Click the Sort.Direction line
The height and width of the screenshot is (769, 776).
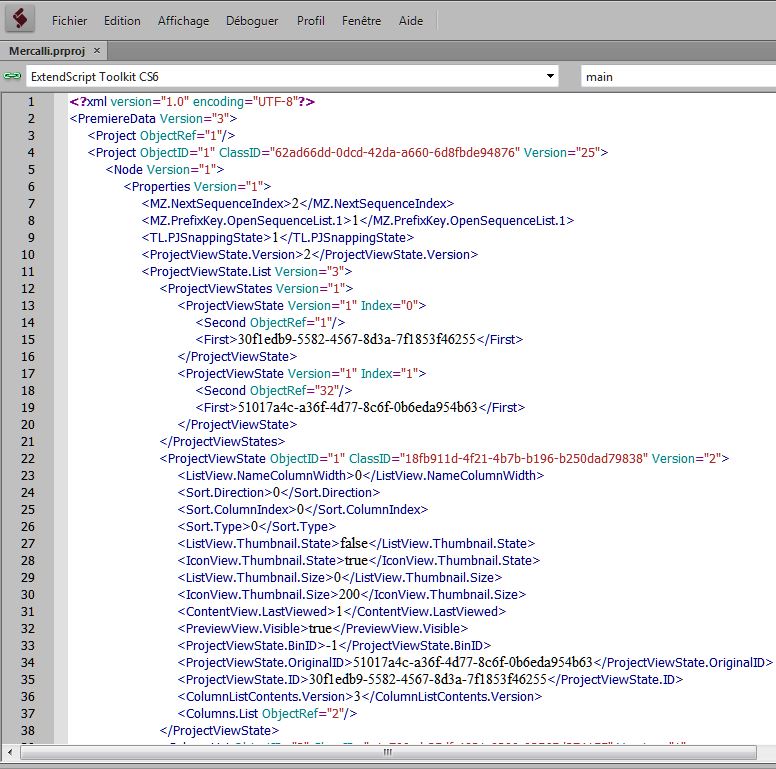click(279, 492)
